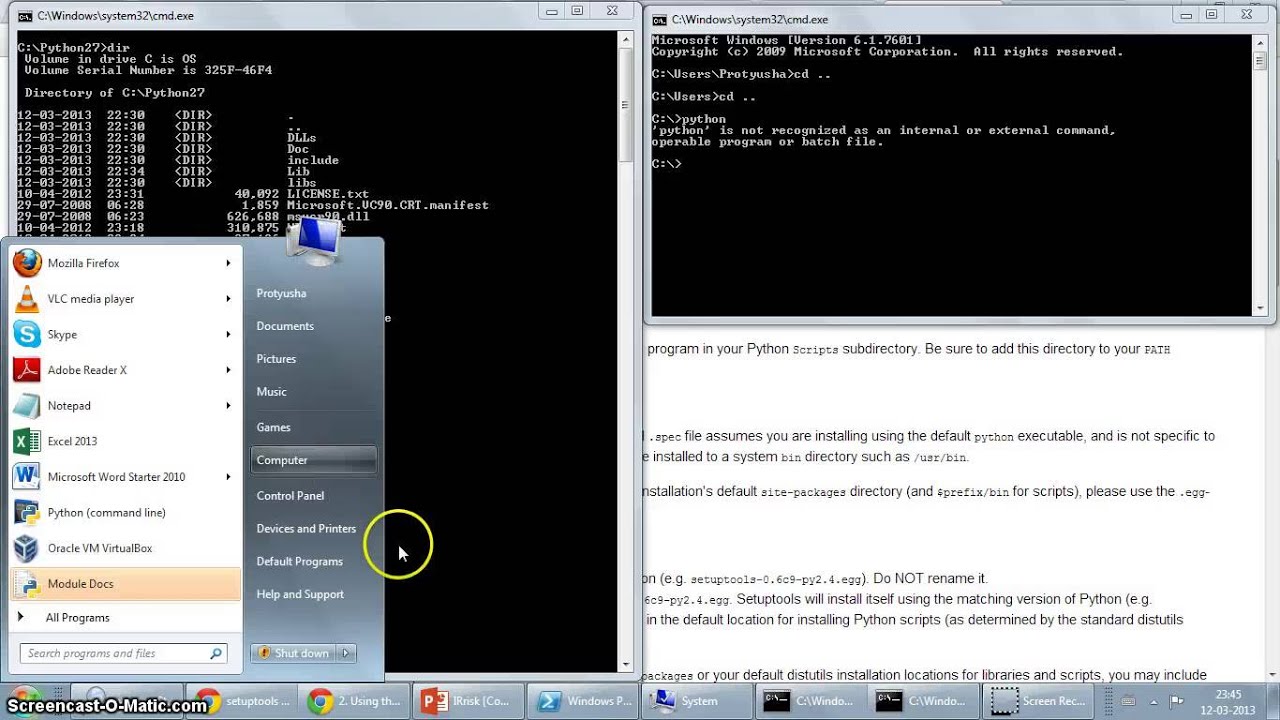This screenshot has width=1280, height=720.
Task: Open the Oracle VM VirtualBox icon
Action: click(x=27, y=548)
